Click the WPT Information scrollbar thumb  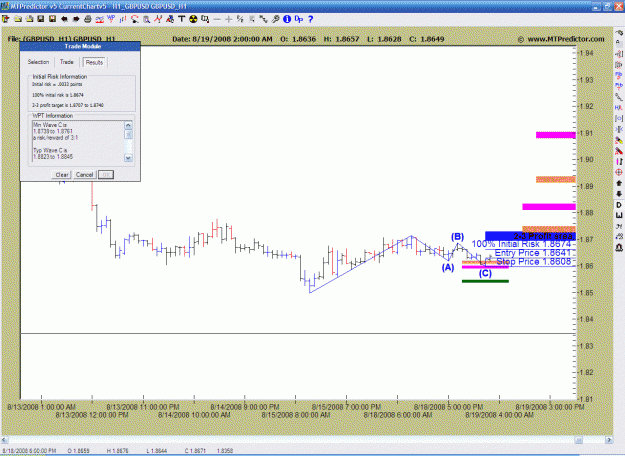pyautogui.click(x=128, y=134)
